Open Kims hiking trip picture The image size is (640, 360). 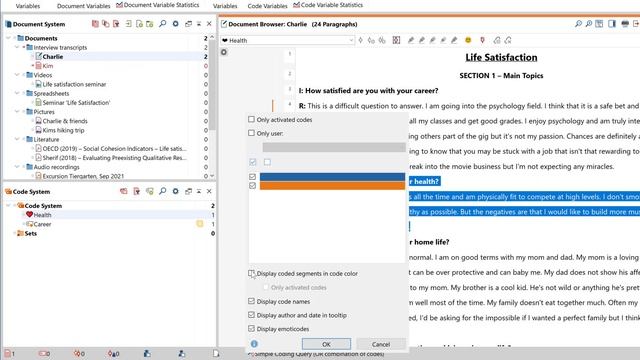click(63, 130)
